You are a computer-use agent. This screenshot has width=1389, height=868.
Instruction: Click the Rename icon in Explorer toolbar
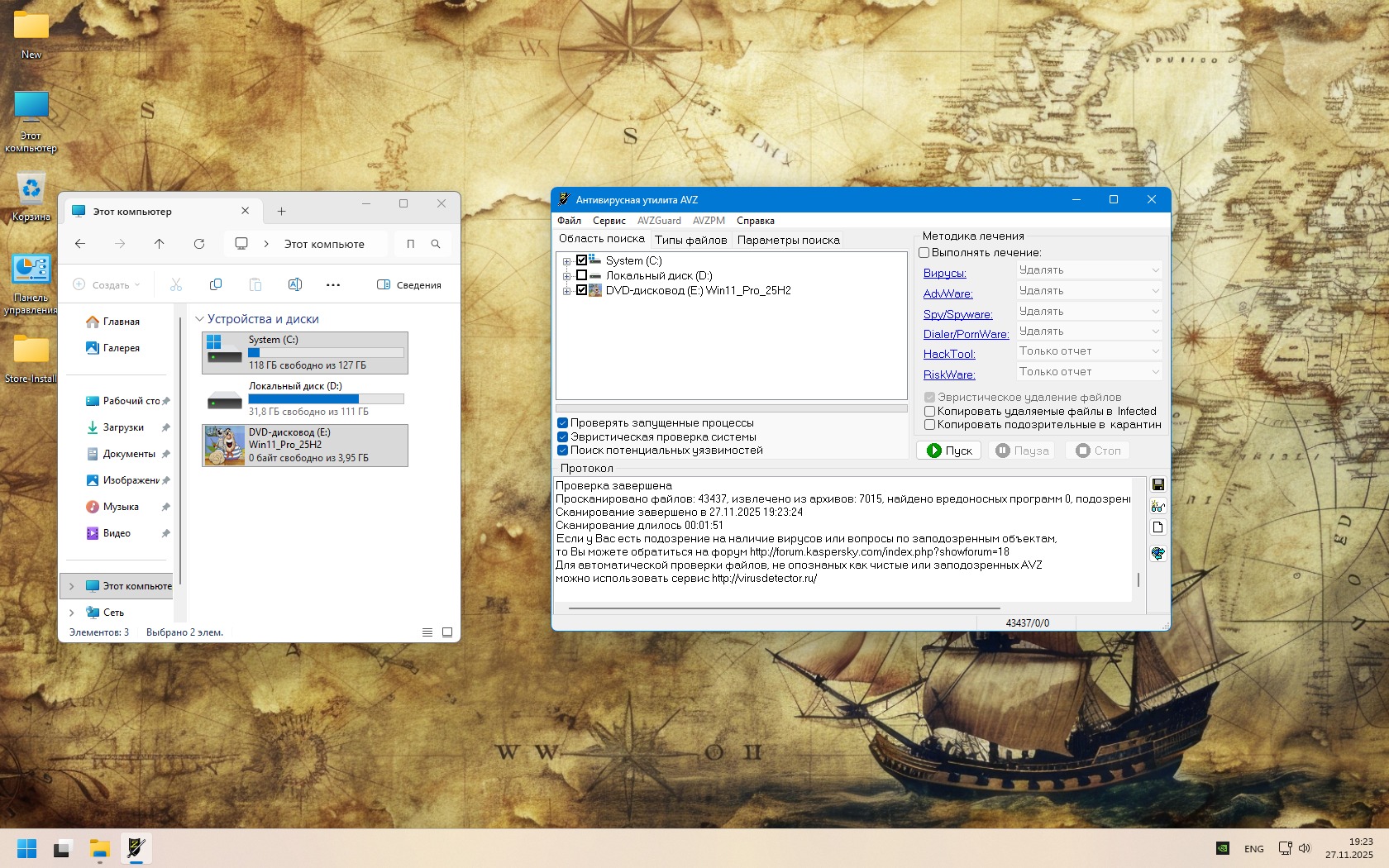[x=294, y=284]
